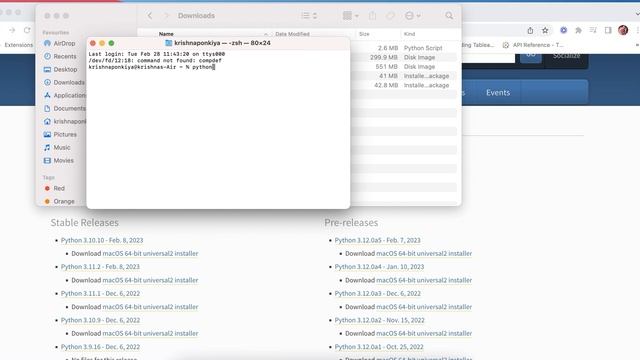The height and width of the screenshot is (360, 640).
Task: Open Python 3.11.2 - Feb. 8, 2023 link
Action: (x=100, y=267)
